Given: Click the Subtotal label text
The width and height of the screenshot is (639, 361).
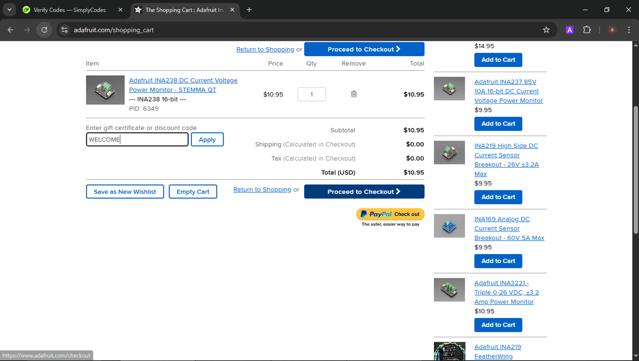Looking at the screenshot, I should tap(343, 130).
